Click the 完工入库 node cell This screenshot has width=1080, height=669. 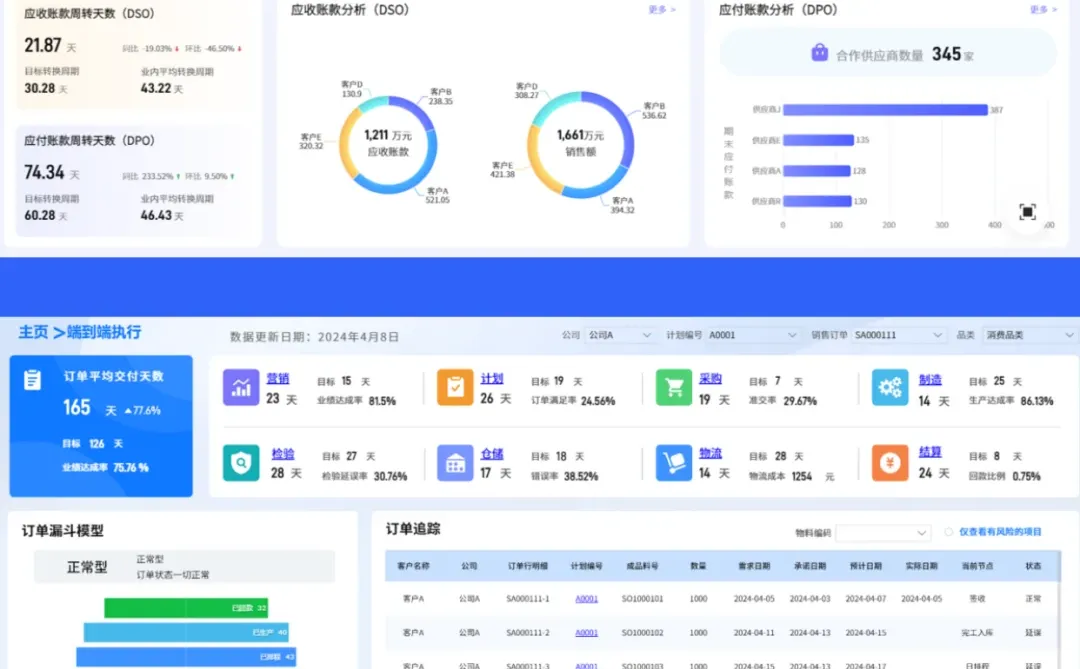pyautogui.click(x=977, y=632)
